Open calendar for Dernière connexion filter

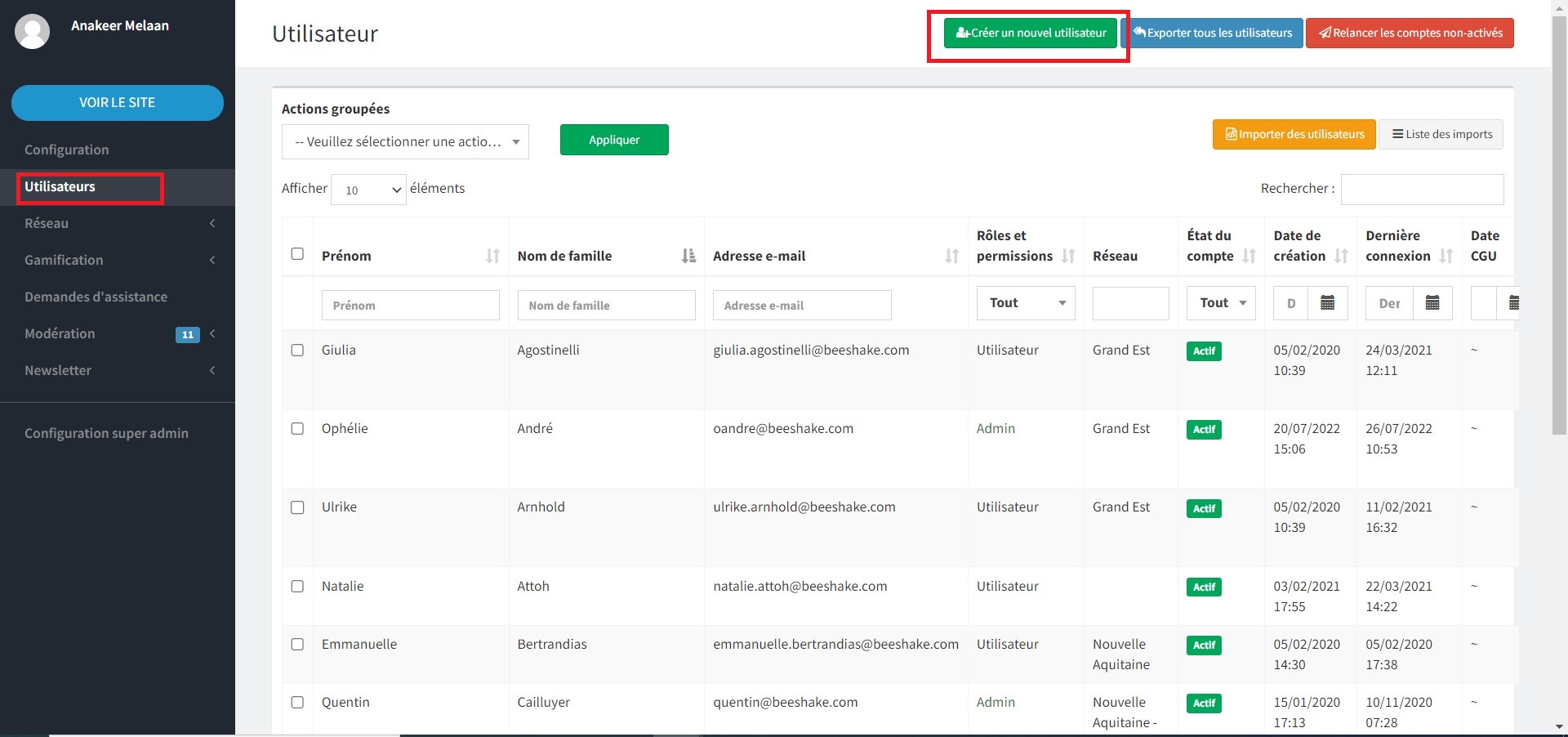[x=1432, y=303]
